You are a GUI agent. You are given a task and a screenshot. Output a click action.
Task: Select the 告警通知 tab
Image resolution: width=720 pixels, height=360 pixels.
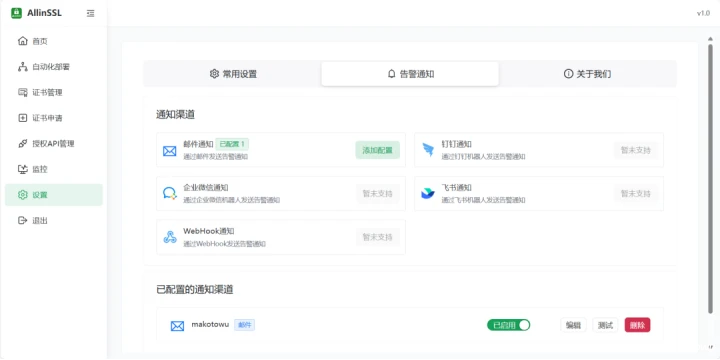410,74
